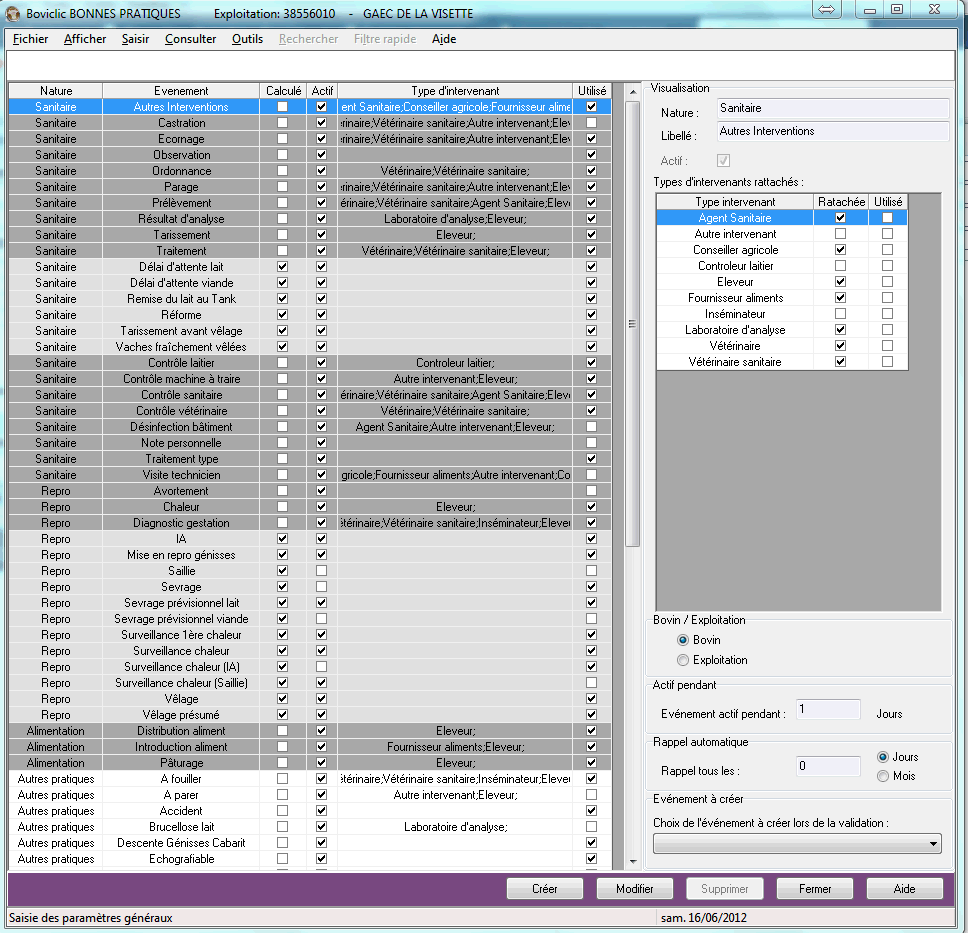Select the Mise en repro génisses row
Viewport: 968px width, 933px height.
coord(310,555)
